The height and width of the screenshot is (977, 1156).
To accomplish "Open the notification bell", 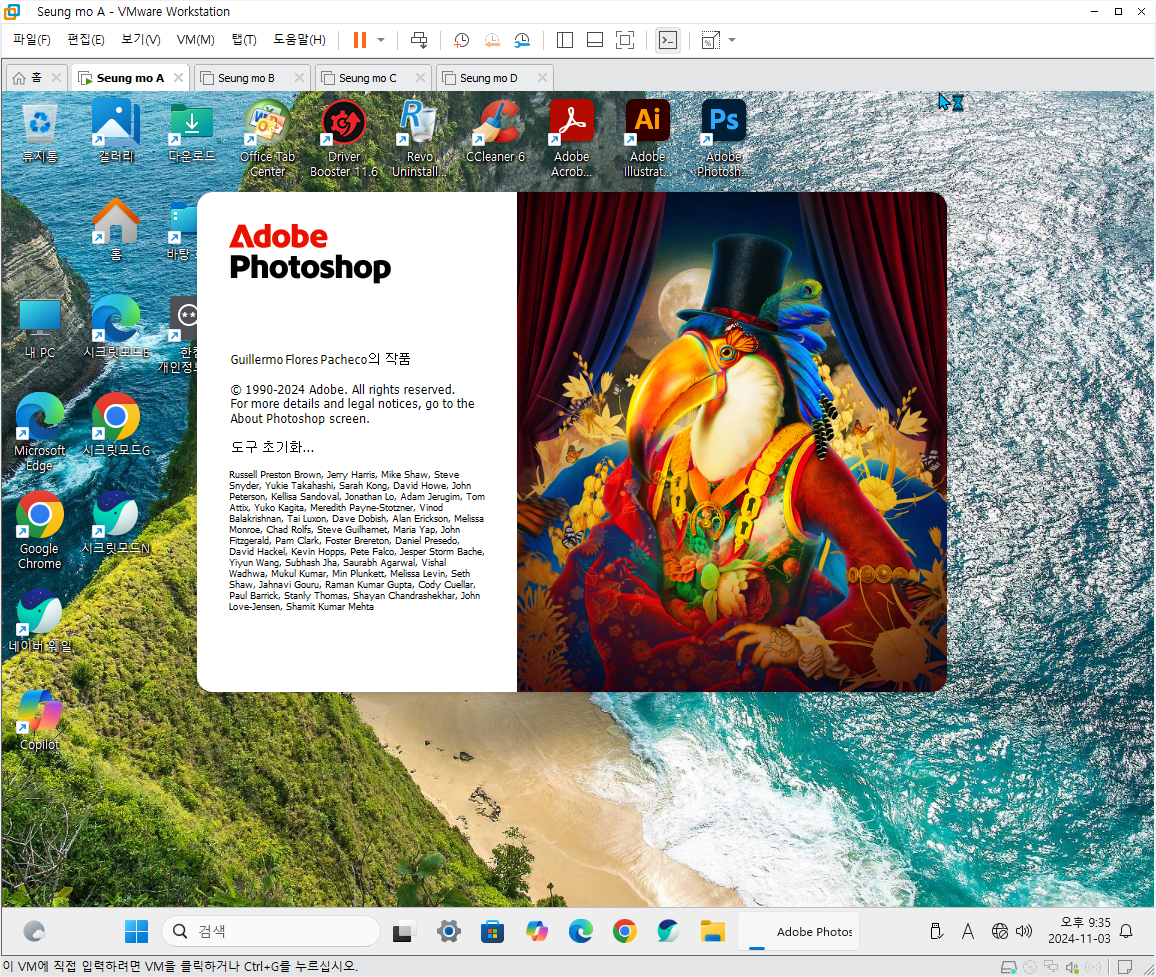I will click(1126, 931).
